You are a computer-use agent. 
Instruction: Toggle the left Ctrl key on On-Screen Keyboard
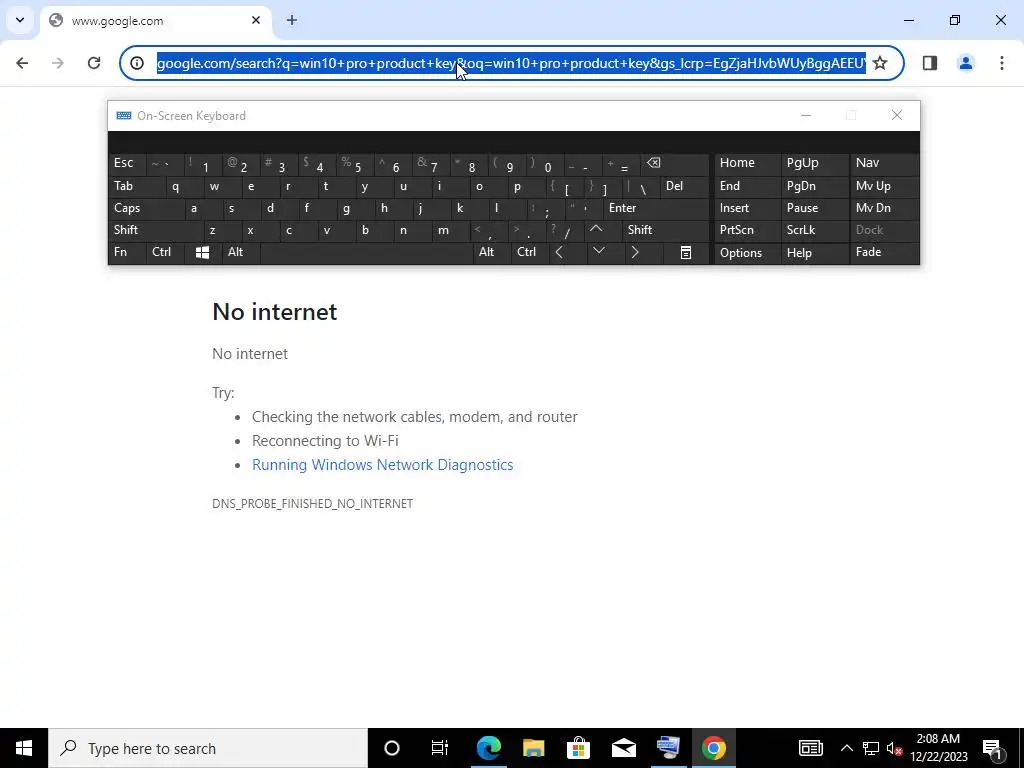165,253
